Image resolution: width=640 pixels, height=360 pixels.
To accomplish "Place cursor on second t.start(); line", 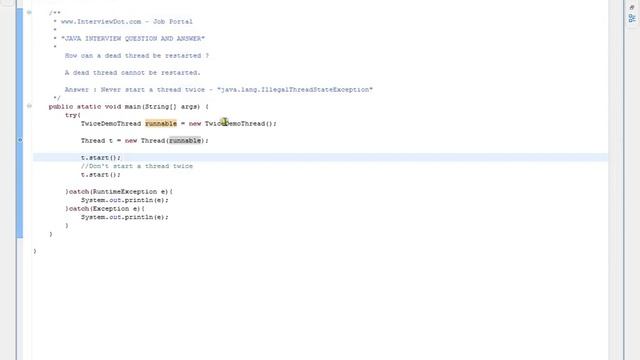I will pos(100,175).
